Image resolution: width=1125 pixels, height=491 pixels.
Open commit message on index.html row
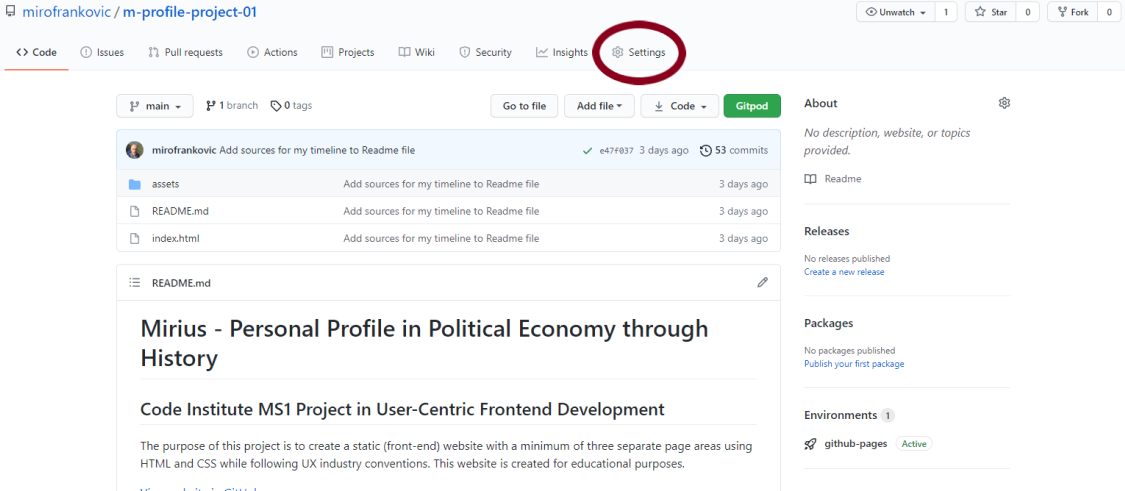click(441, 238)
